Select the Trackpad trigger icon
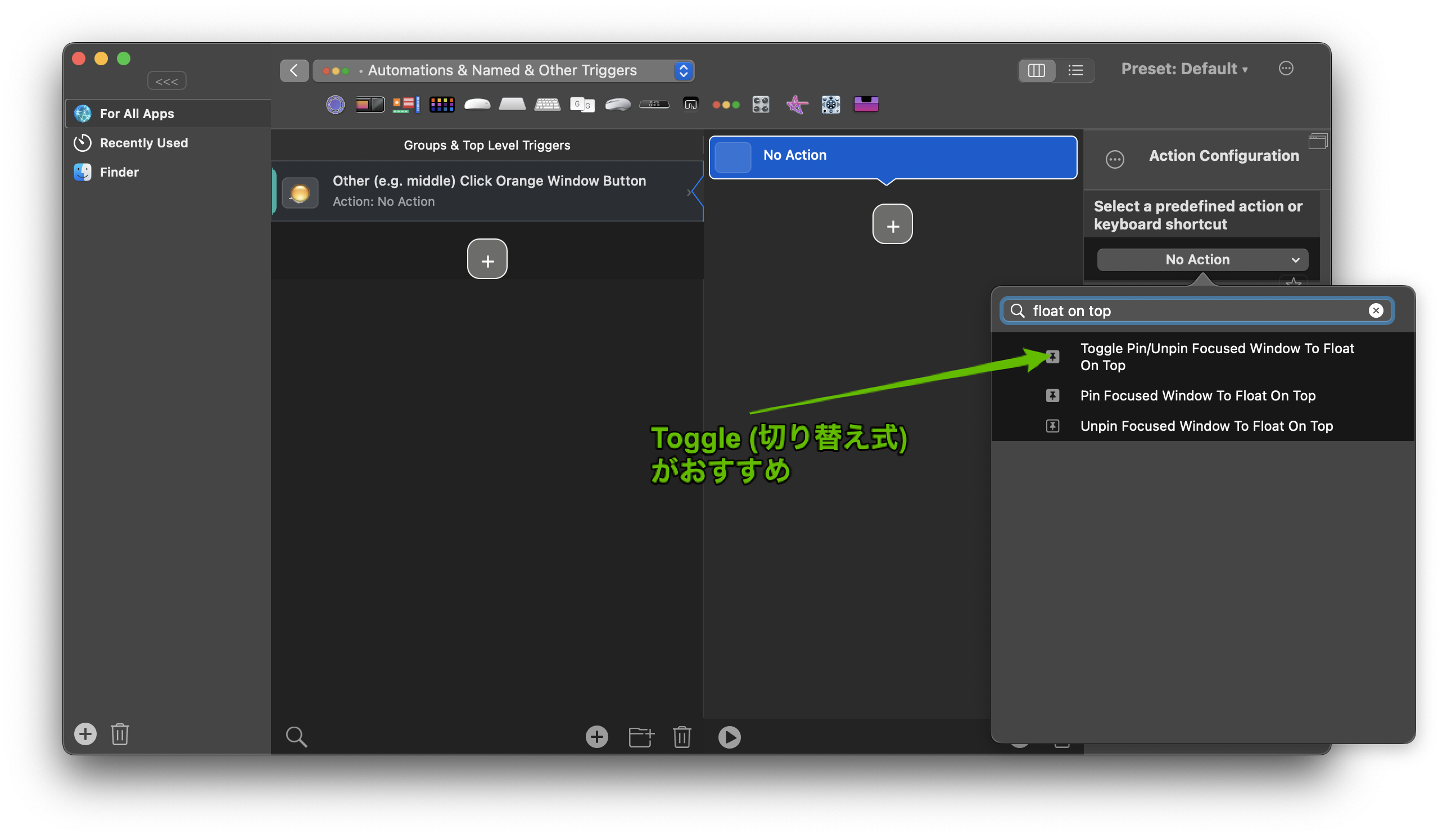1456x838 pixels. pos(512,104)
